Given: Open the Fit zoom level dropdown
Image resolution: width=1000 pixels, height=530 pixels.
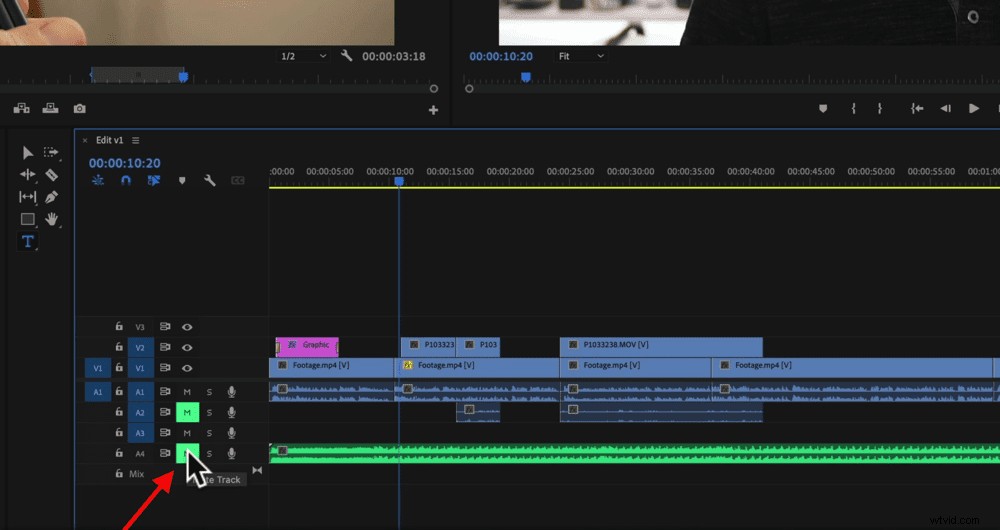Looking at the screenshot, I should tap(581, 56).
